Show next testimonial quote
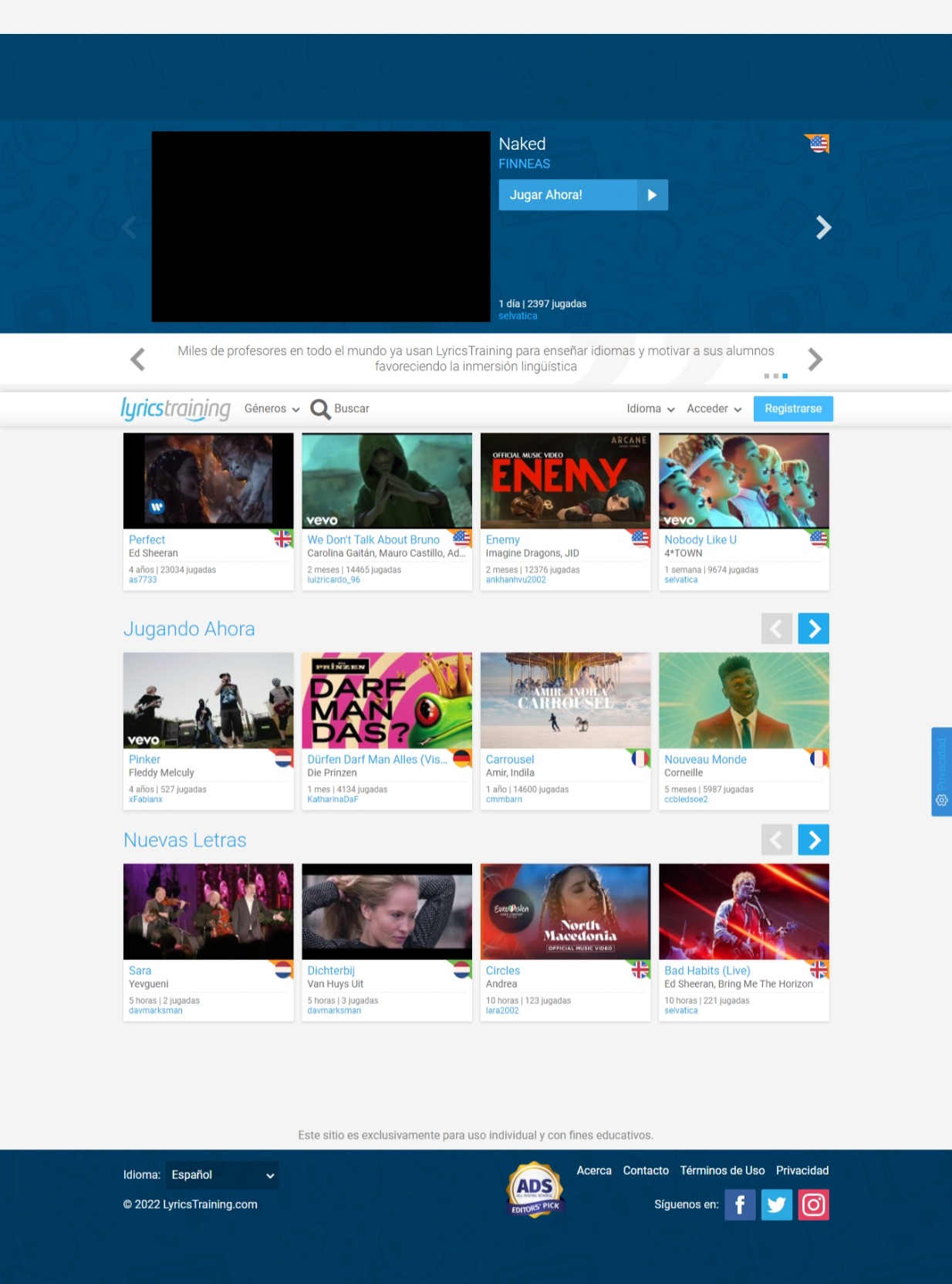 [815, 360]
